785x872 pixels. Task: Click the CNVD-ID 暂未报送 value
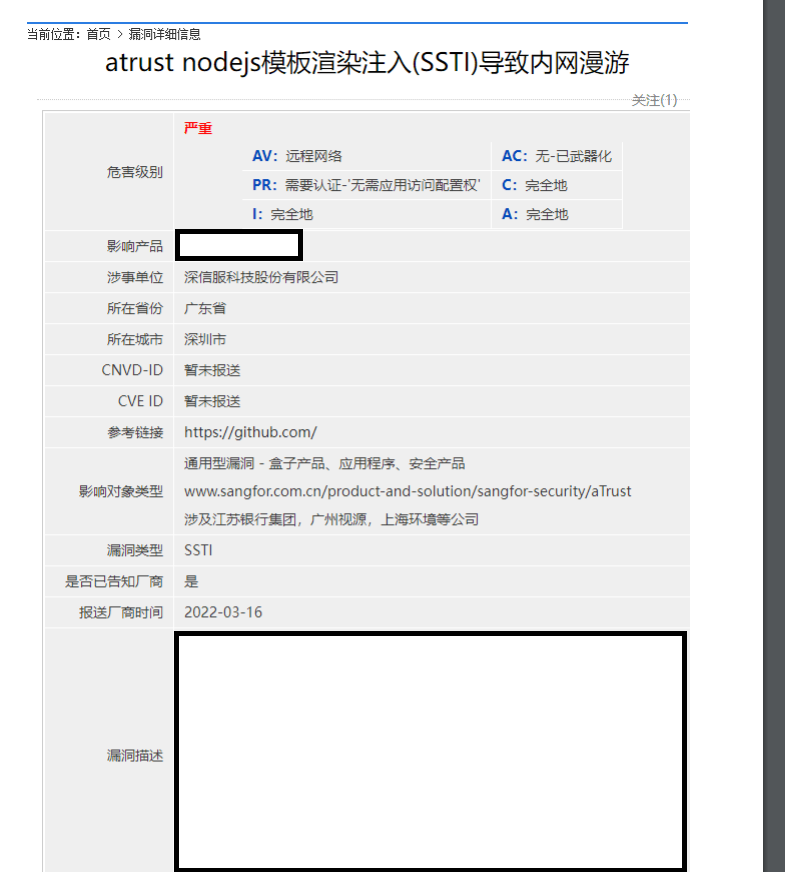(x=212, y=370)
